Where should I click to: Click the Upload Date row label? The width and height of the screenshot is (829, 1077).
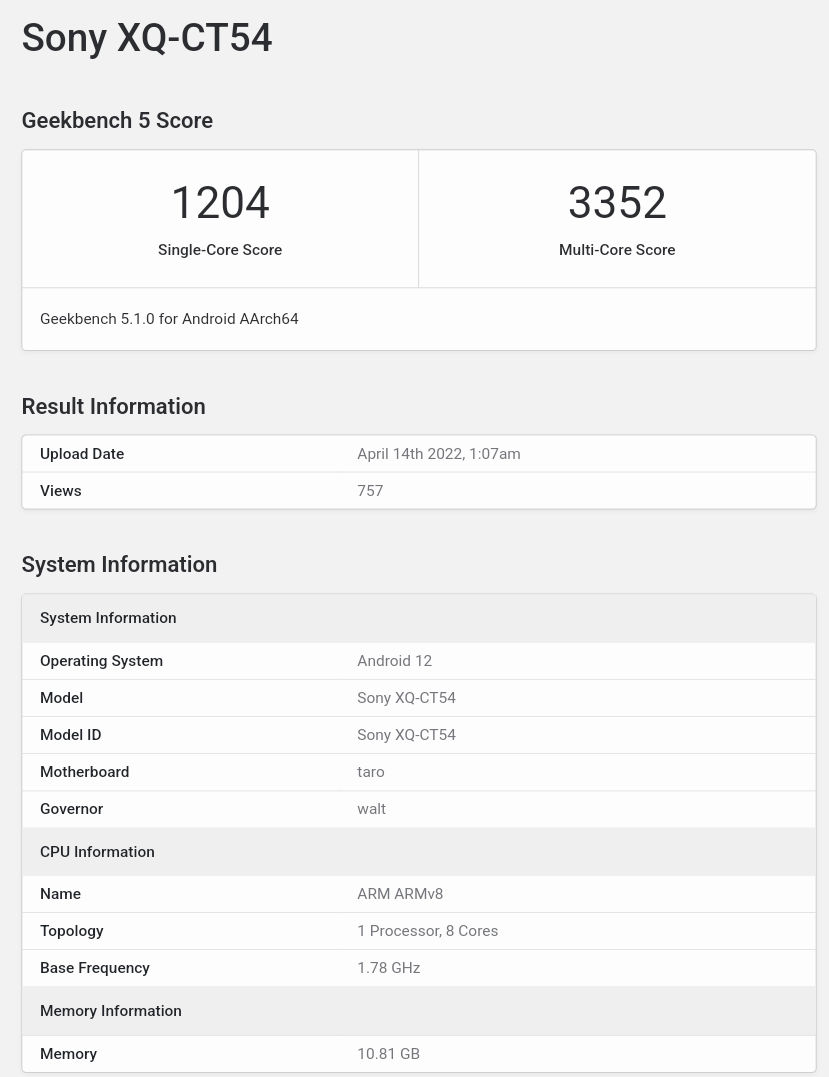click(82, 454)
